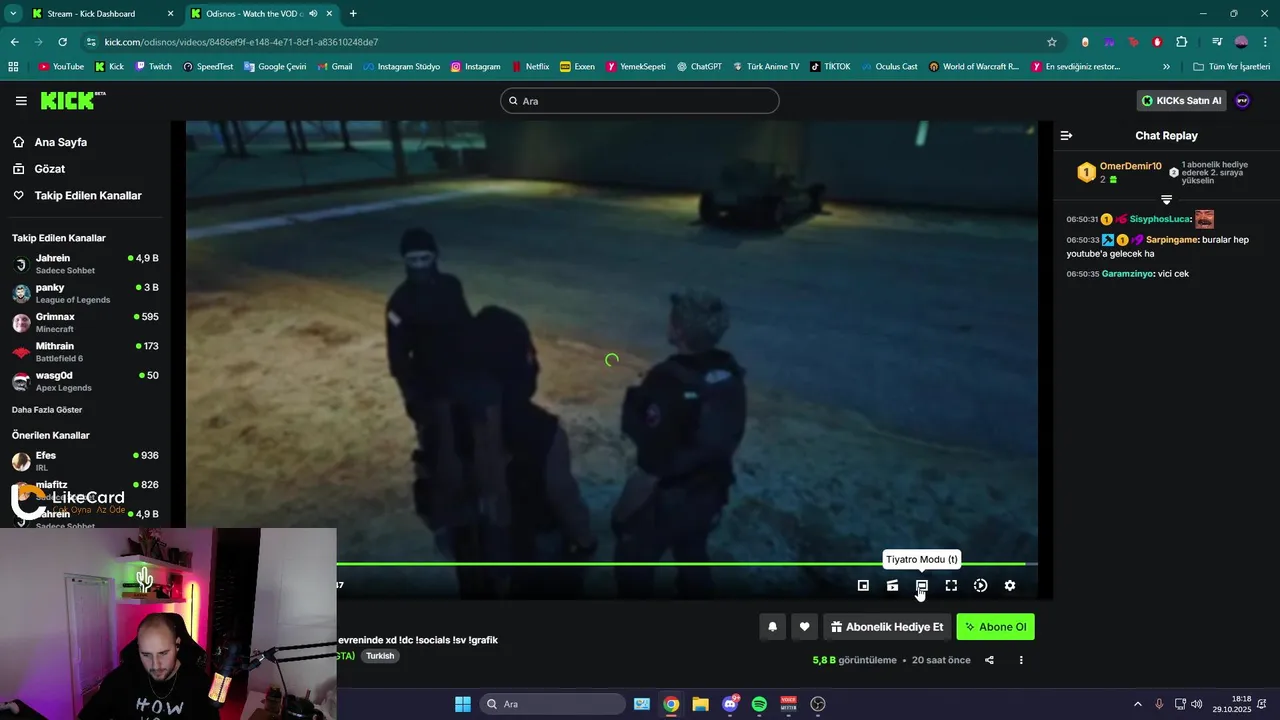The width and height of the screenshot is (1280, 720).
Task: Click the Turkish language tag
Action: [x=380, y=656]
